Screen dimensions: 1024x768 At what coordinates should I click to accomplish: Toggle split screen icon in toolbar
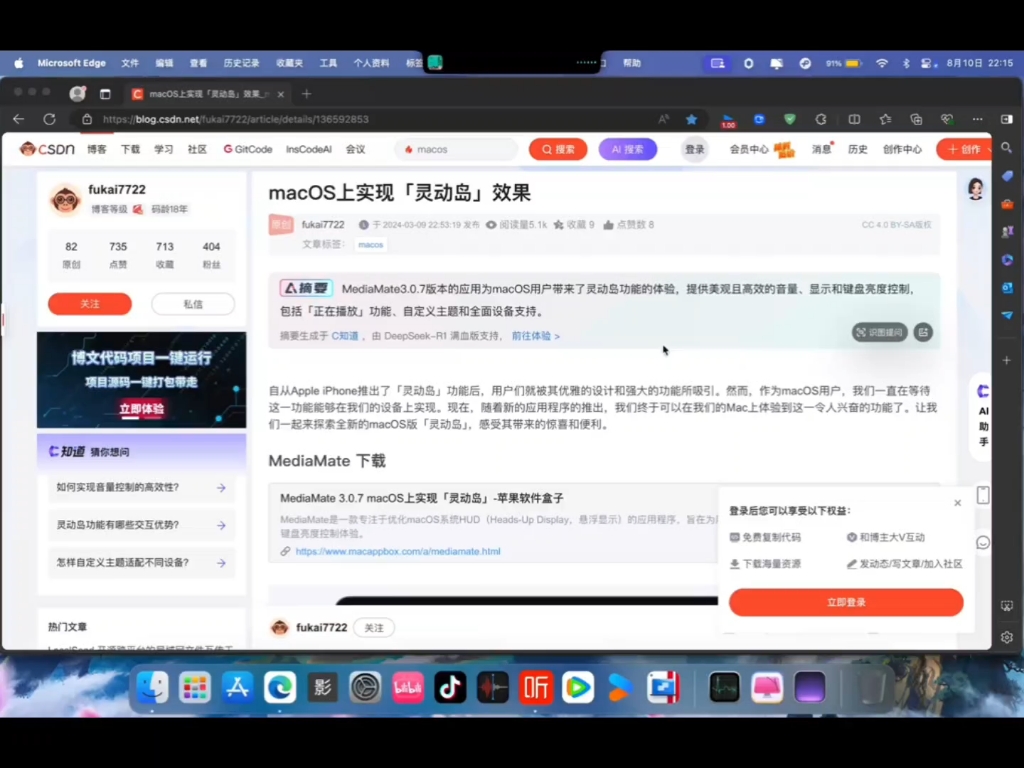tap(854, 119)
